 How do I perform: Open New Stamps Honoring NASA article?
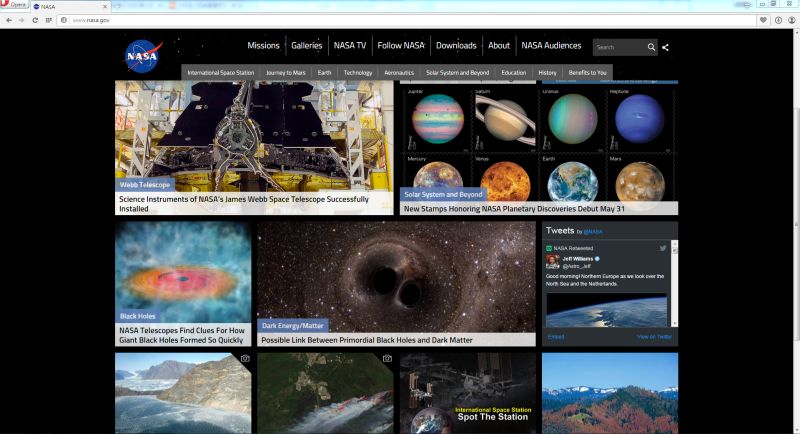click(x=514, y=209)
